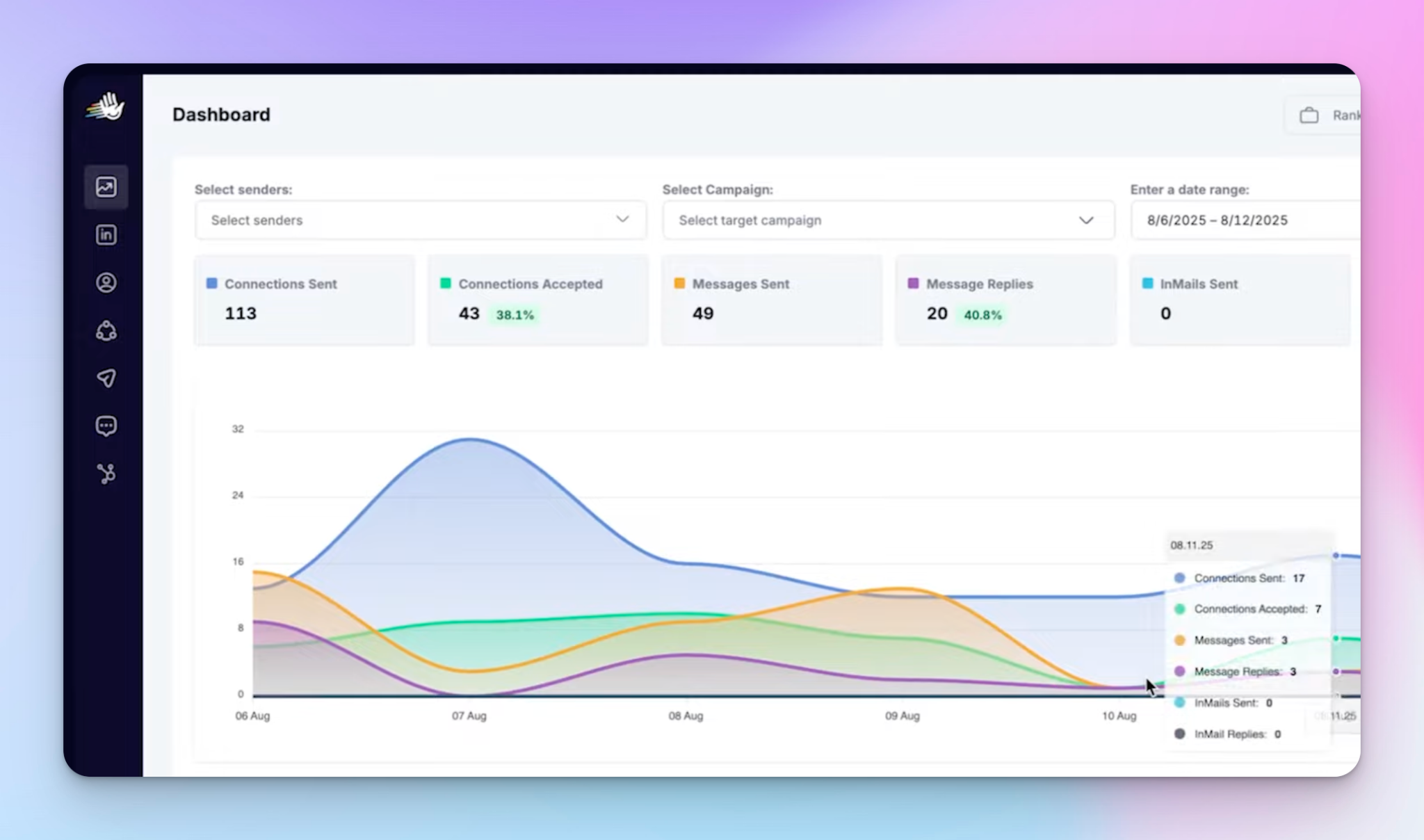Image resolution: width=1424 pixels, height=840 pixels.
Task: Open the integrations branch sidebar icon
Action: pyautogui.click(x=106, y=474)
